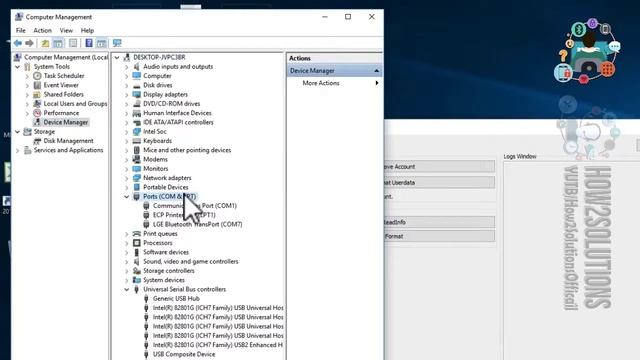Select Device Manager in console tree
The height and width of the screenshot is (360, 640).
[x=66, y=122]
